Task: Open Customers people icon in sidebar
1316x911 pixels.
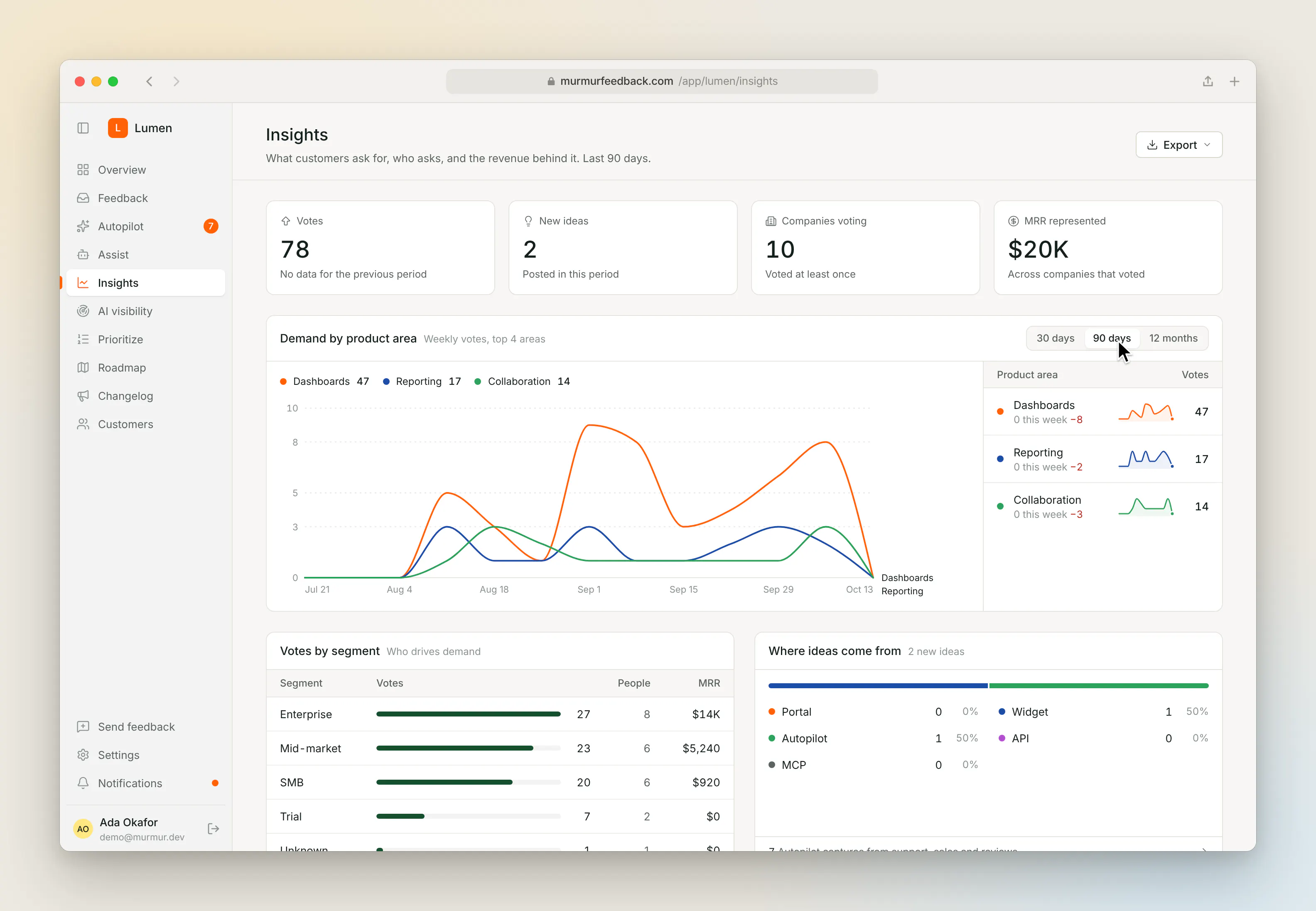Action: click(83, 424)
